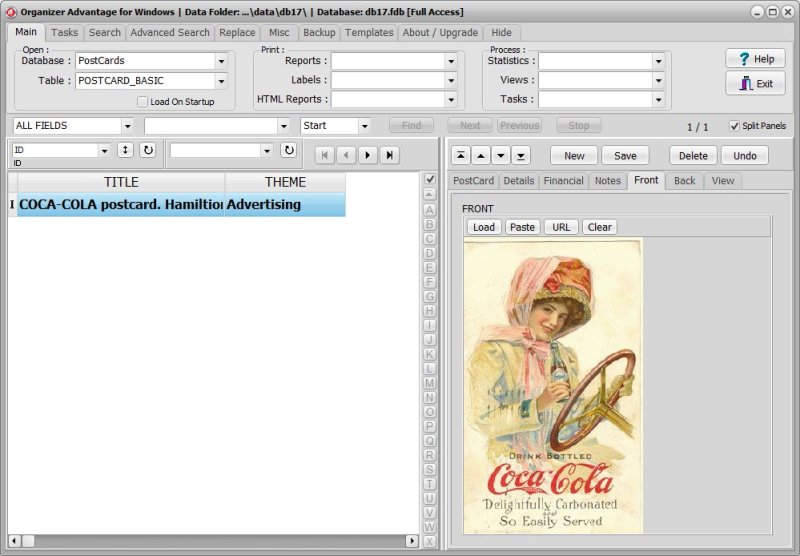Image resolution: width=800 pixels, height=556 pixels.
Task: Open the Database dropdown showing PostCards
Action: click(x=221, y=61)
